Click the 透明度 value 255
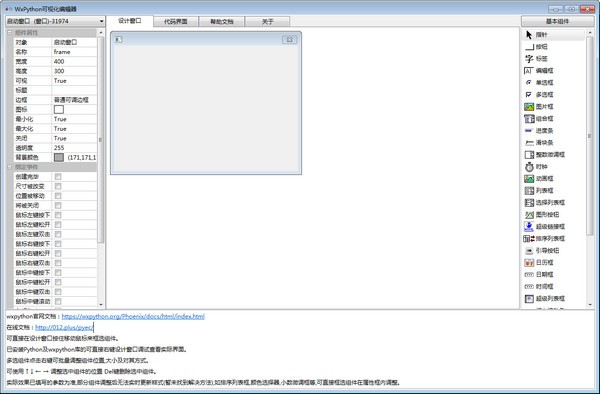Image resolution: width=600 pixels, height=394 pixels. pyautogui.click(x=74, y=148)
